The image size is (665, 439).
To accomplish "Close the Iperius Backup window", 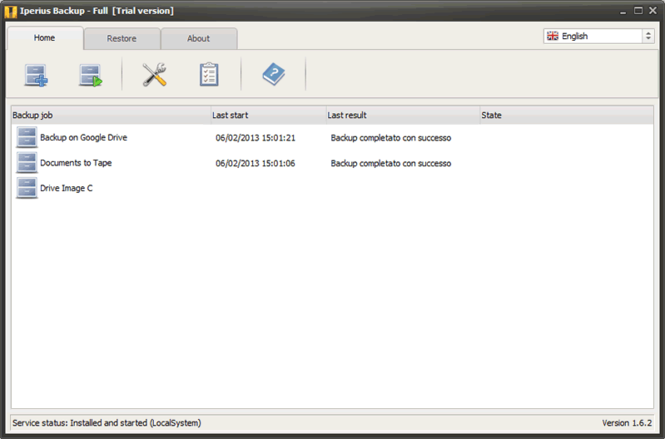I will coord(653,11).
